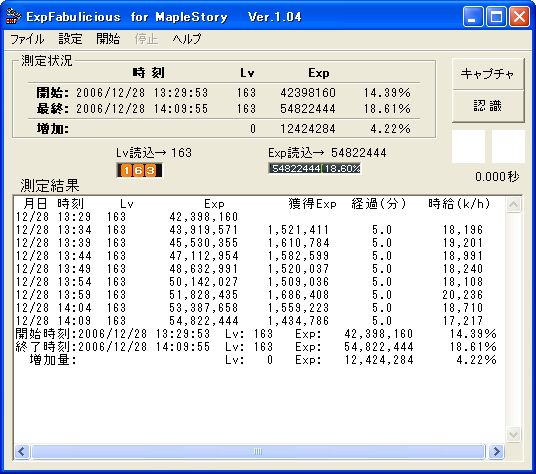Click the 開始時刻 summary line
This screenshot has height=474, width=536.
(256, 334)
